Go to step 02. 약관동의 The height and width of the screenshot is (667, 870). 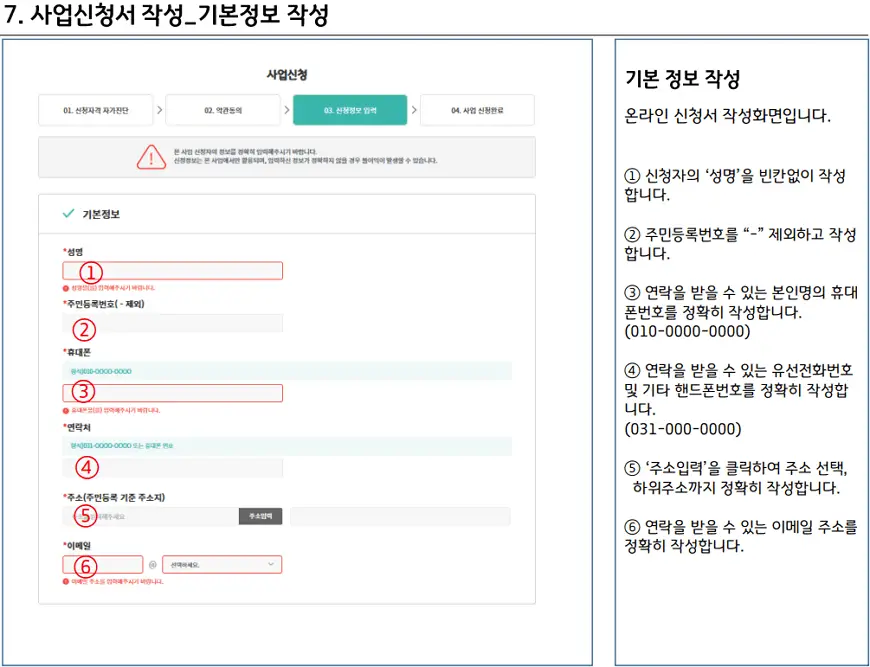(223, 110)
